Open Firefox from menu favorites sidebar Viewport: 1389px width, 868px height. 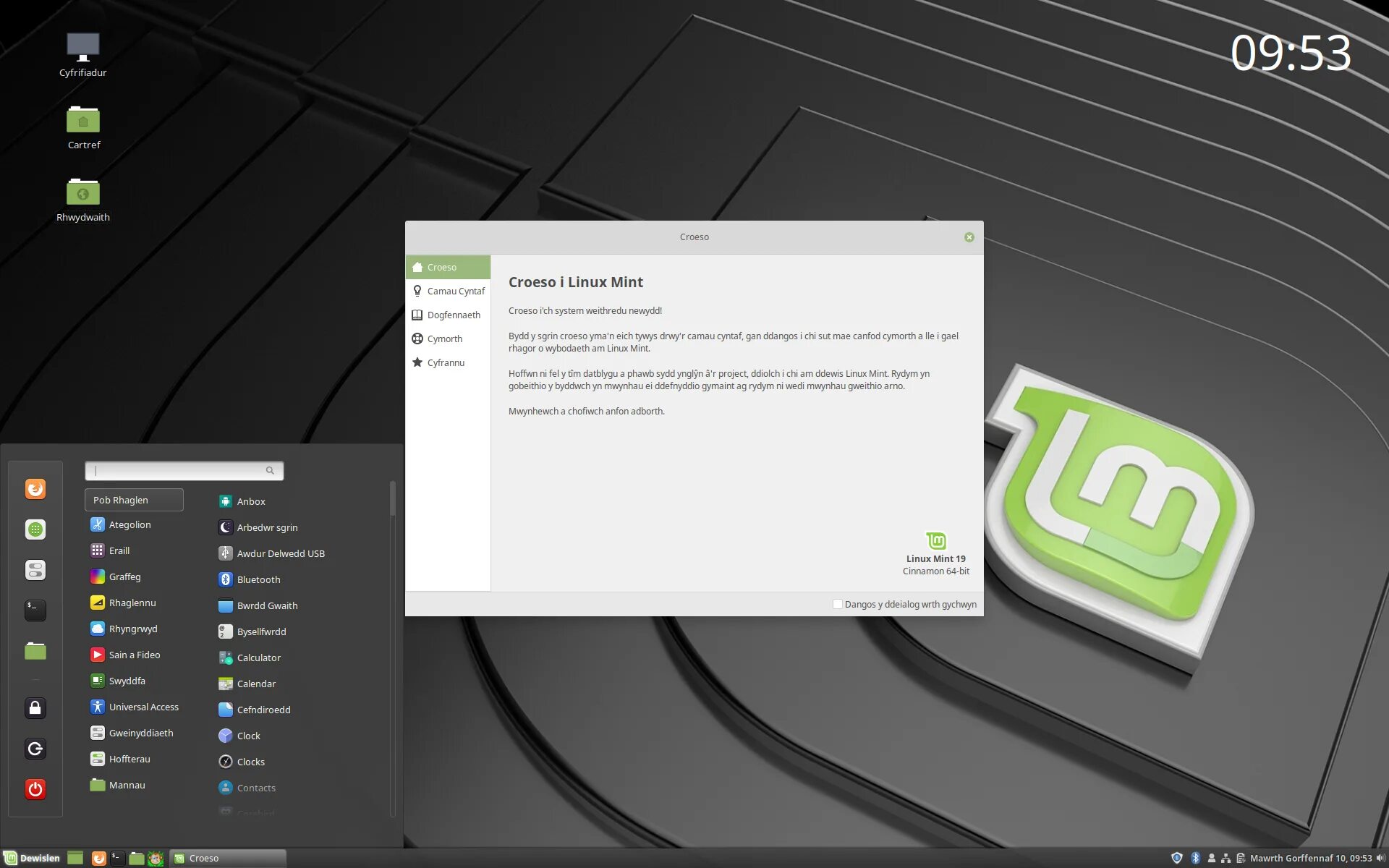coord(35,489)
